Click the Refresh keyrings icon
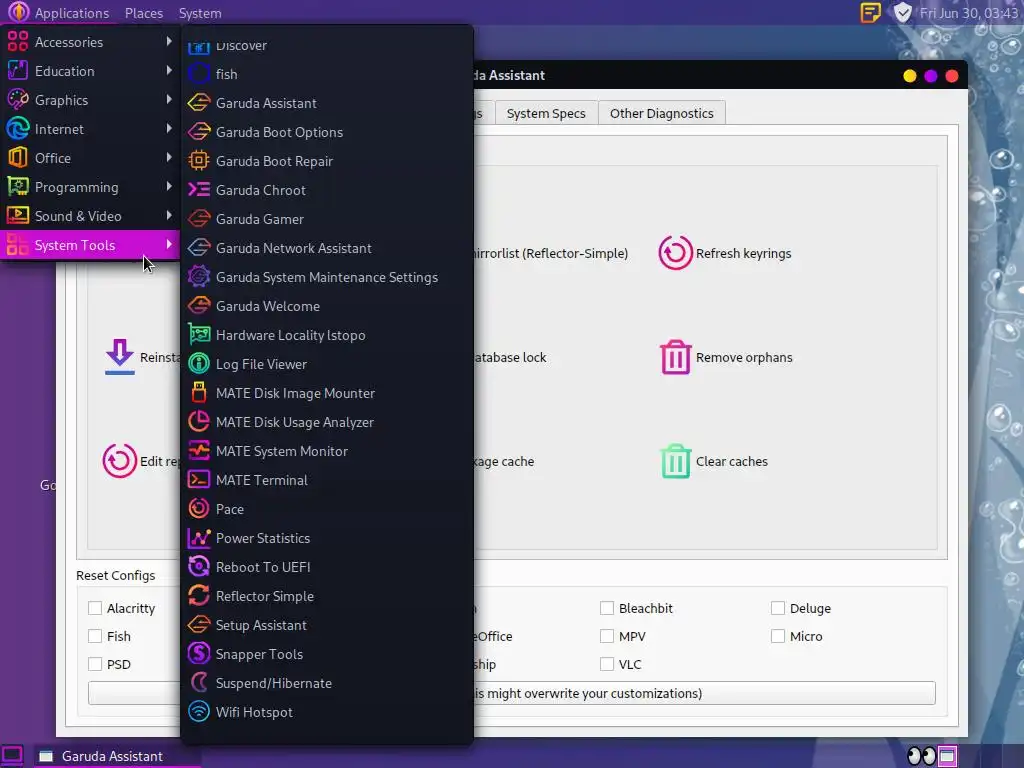 (675, 253)
